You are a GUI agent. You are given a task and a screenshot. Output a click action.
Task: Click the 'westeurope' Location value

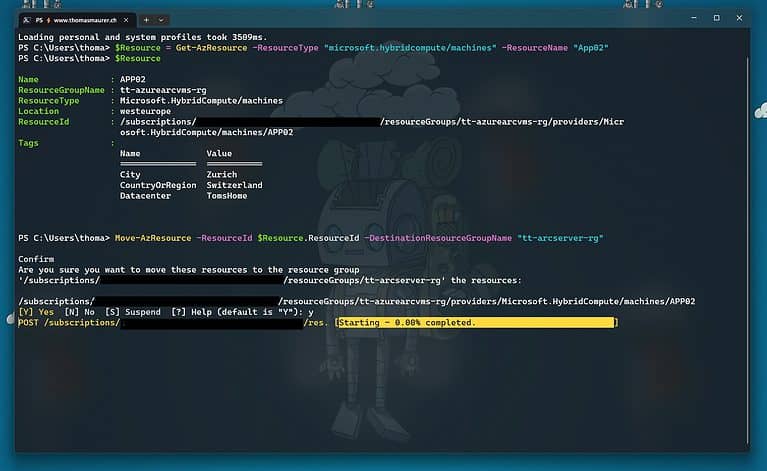[145, 111]
